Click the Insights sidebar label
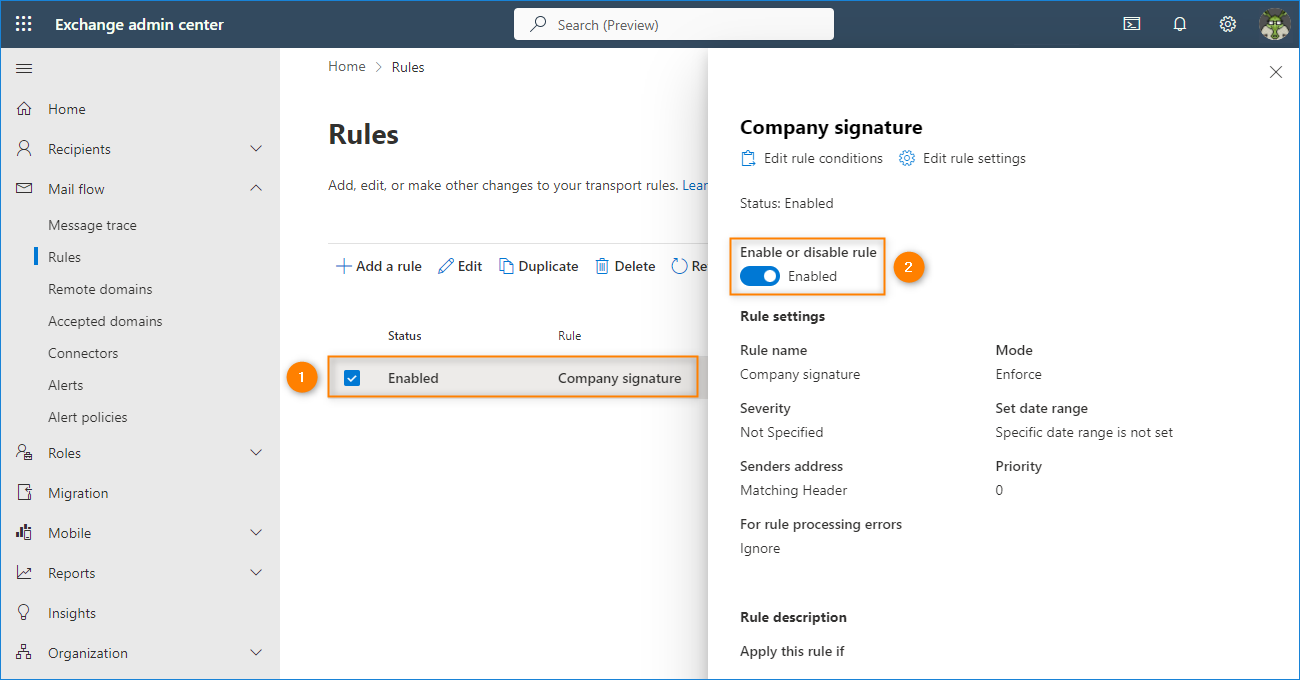The width and height of the screenshot is (1300, 680). pyautogui.click(x=72, y=613)
